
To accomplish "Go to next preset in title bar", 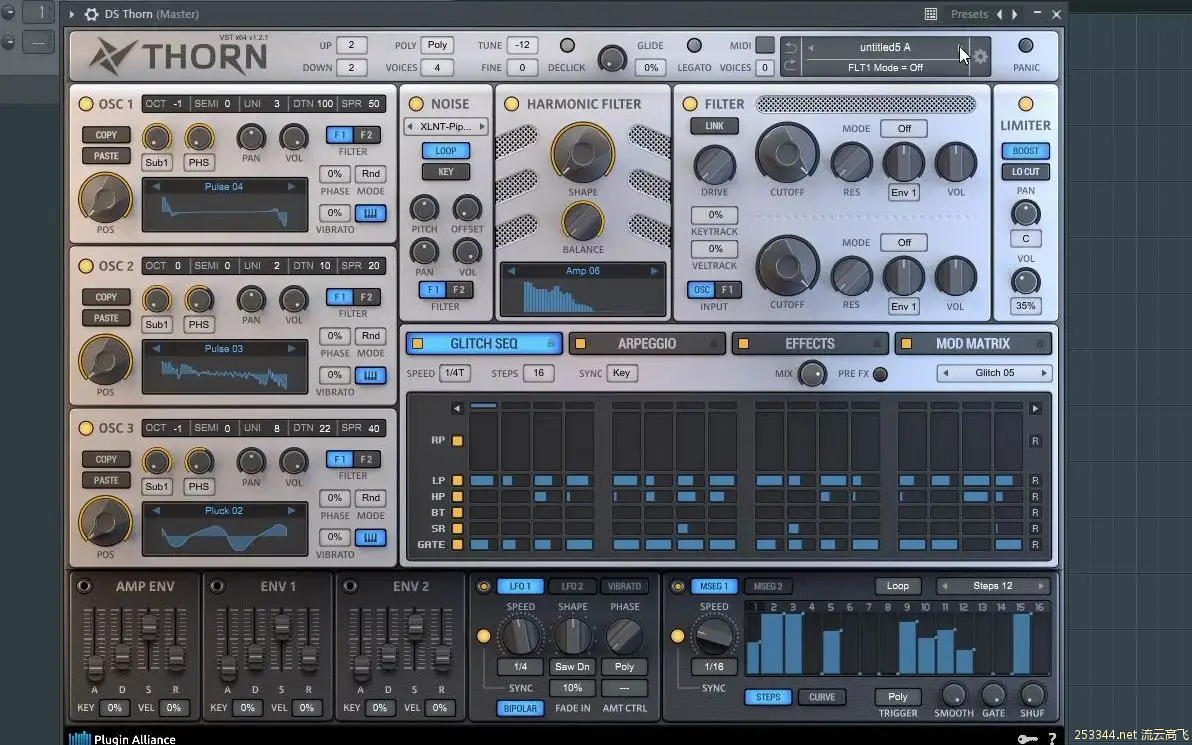I will [x=1014, y=14].
